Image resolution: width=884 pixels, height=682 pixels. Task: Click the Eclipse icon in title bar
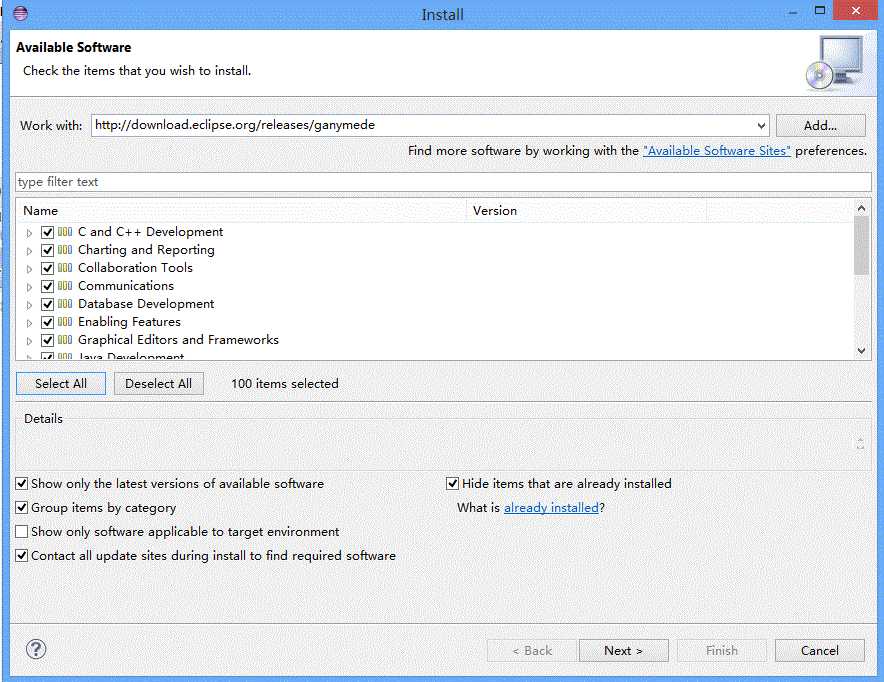coord(20,13)
